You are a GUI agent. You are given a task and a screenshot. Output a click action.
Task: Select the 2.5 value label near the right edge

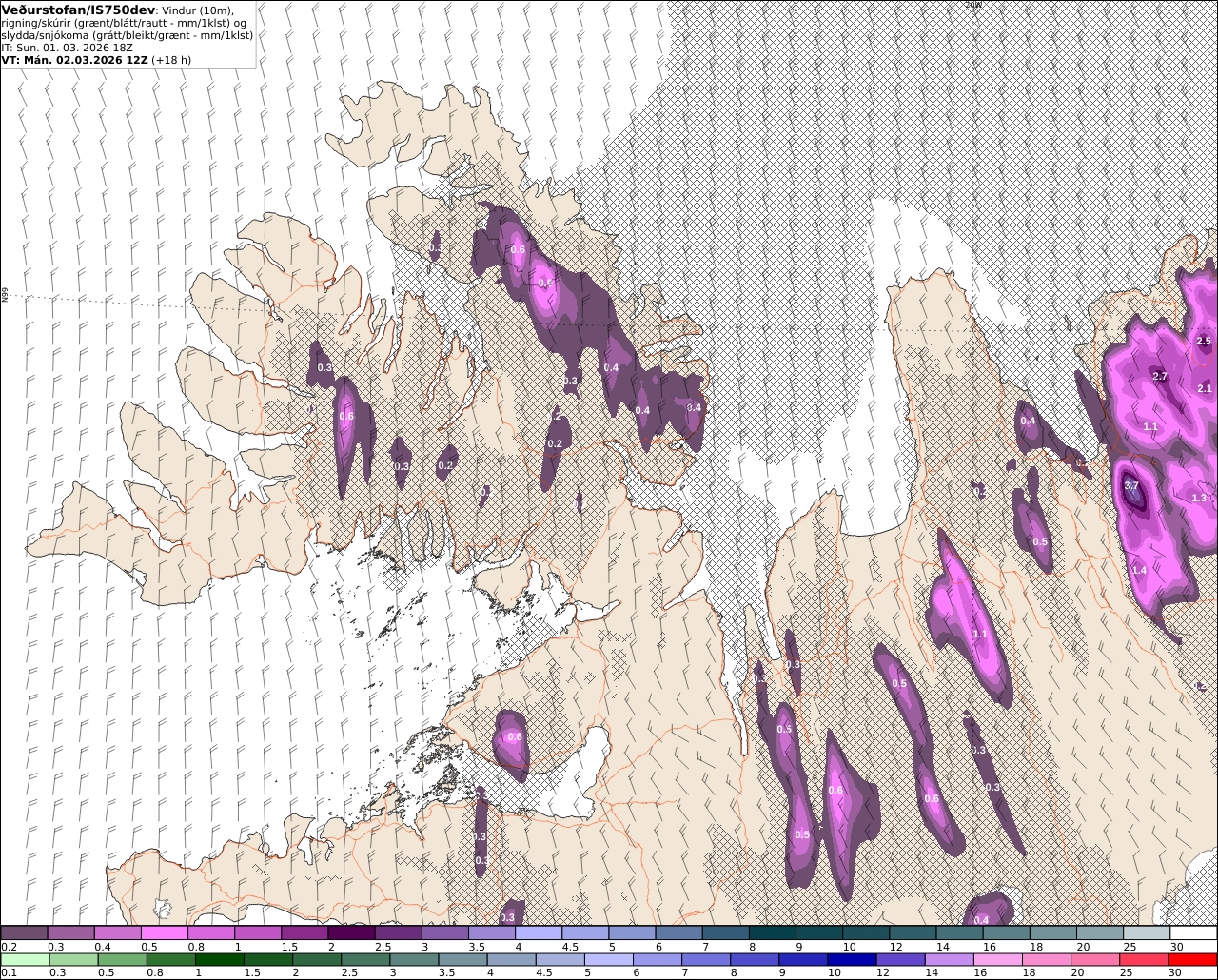(x=1203, y=341)
